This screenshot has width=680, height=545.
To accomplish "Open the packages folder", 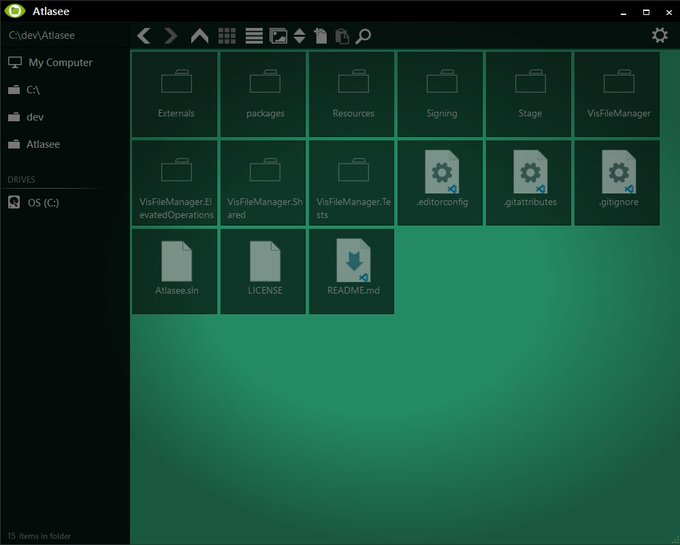I will click(263, 94).
